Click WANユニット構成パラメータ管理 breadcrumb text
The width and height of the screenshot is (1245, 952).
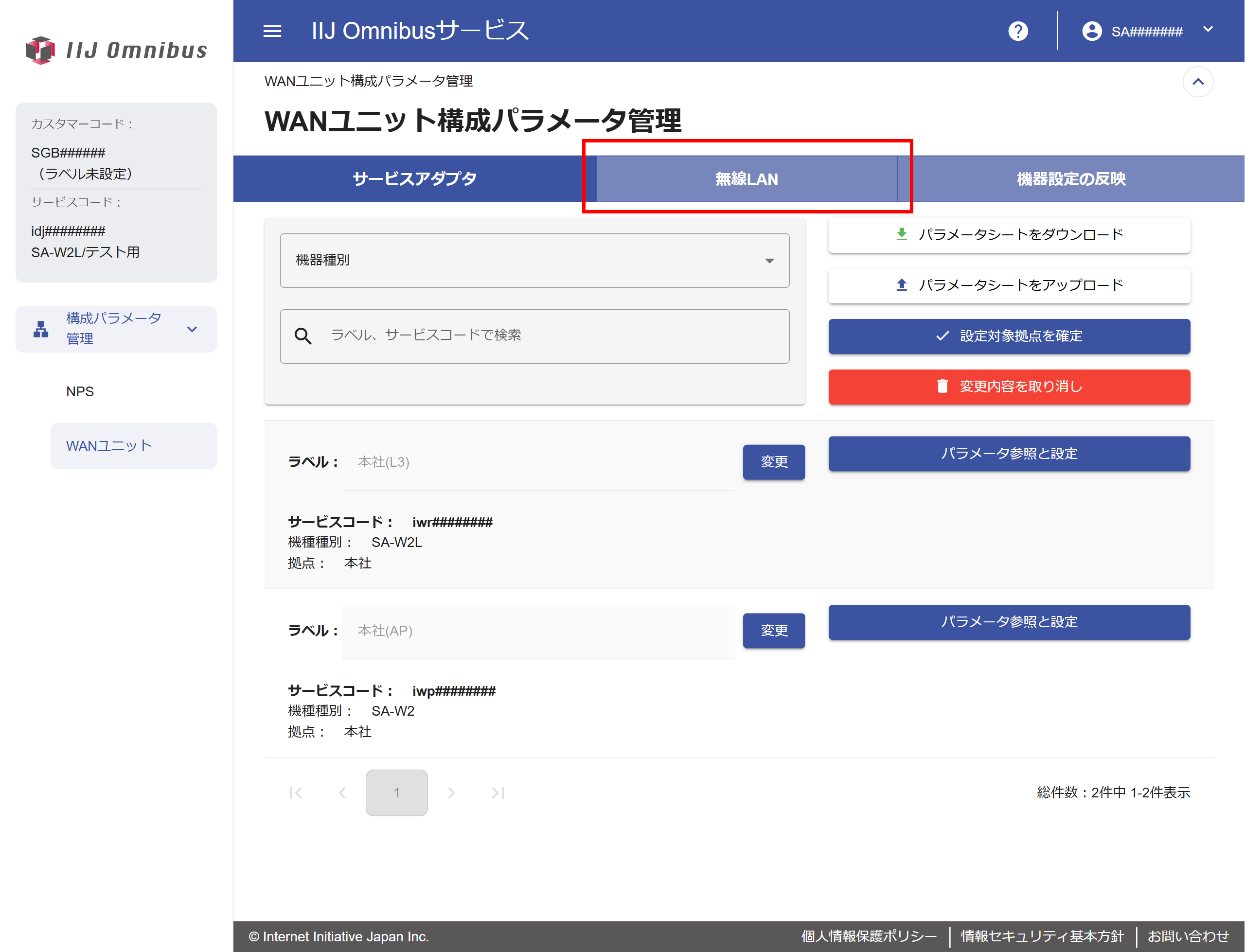(x=368, y=81)
